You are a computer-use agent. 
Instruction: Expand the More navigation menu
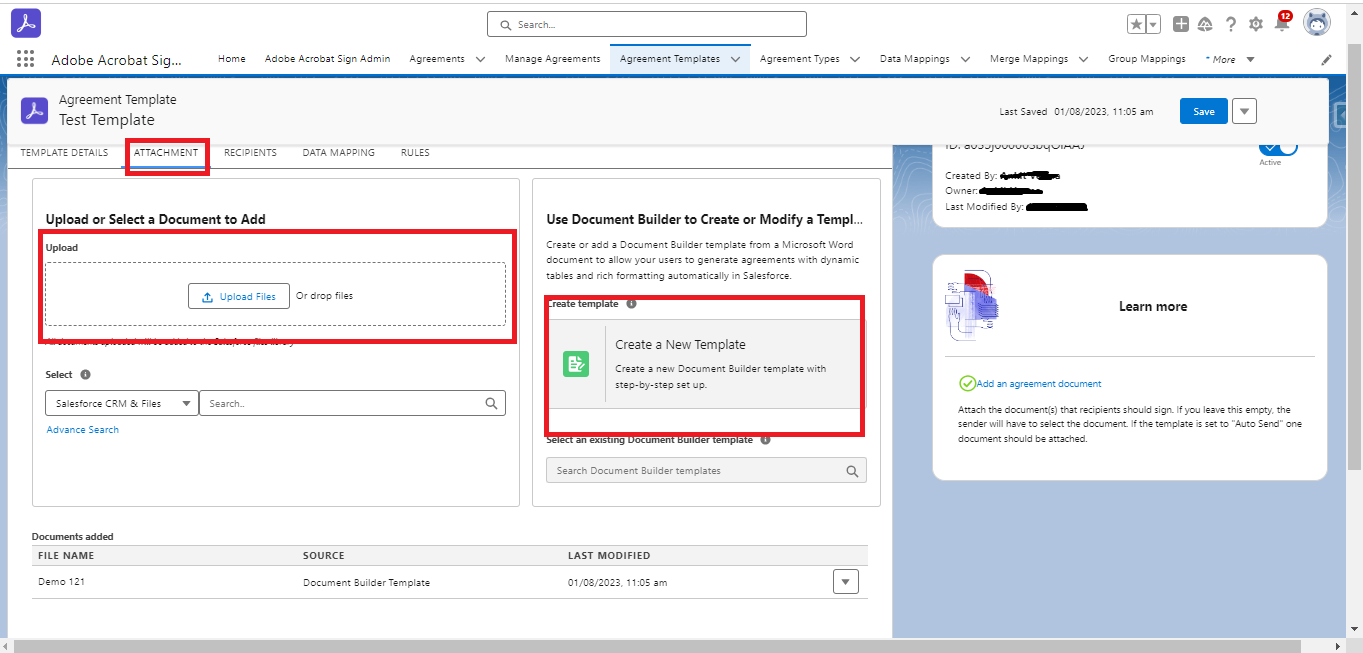[x=1229, y=59]
